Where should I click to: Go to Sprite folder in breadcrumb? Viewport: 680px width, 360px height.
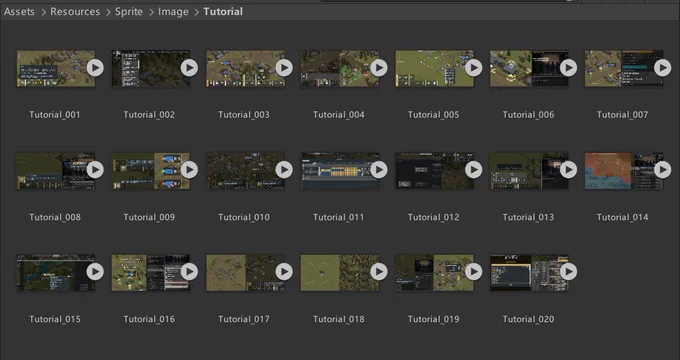click(129, 12)
